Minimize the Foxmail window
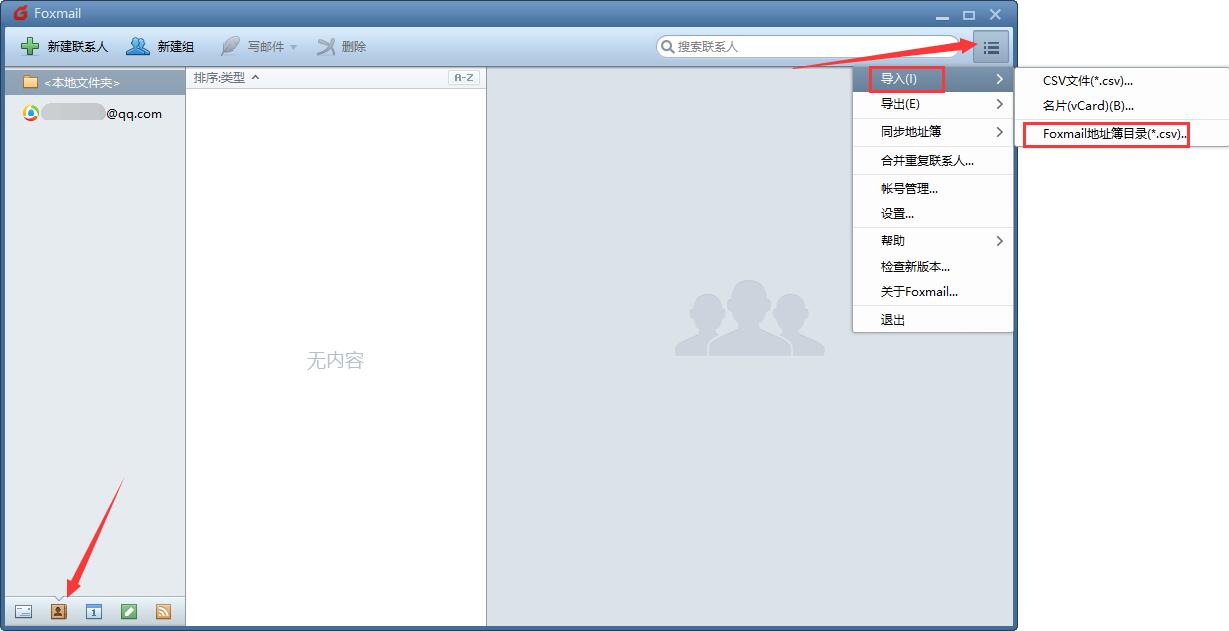The height and width of the screenshot is (631, 1229). click(942, 15)
